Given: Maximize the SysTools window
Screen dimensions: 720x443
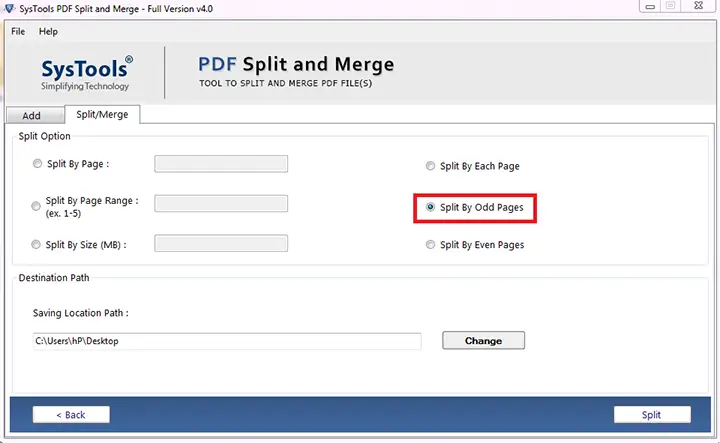Looking at the screenshot, I should pos(670,6).
